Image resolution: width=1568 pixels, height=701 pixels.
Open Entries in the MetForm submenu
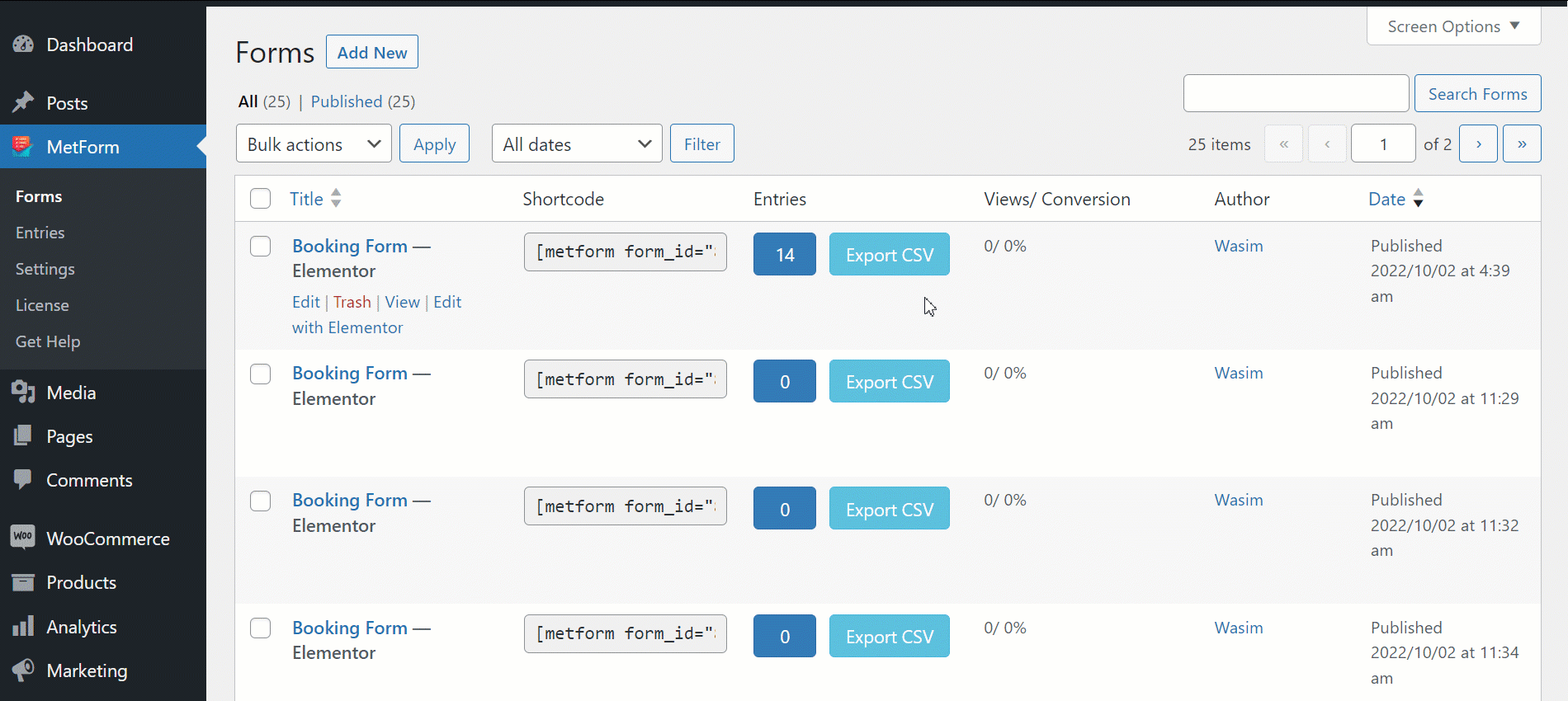(x=40, y=233)
